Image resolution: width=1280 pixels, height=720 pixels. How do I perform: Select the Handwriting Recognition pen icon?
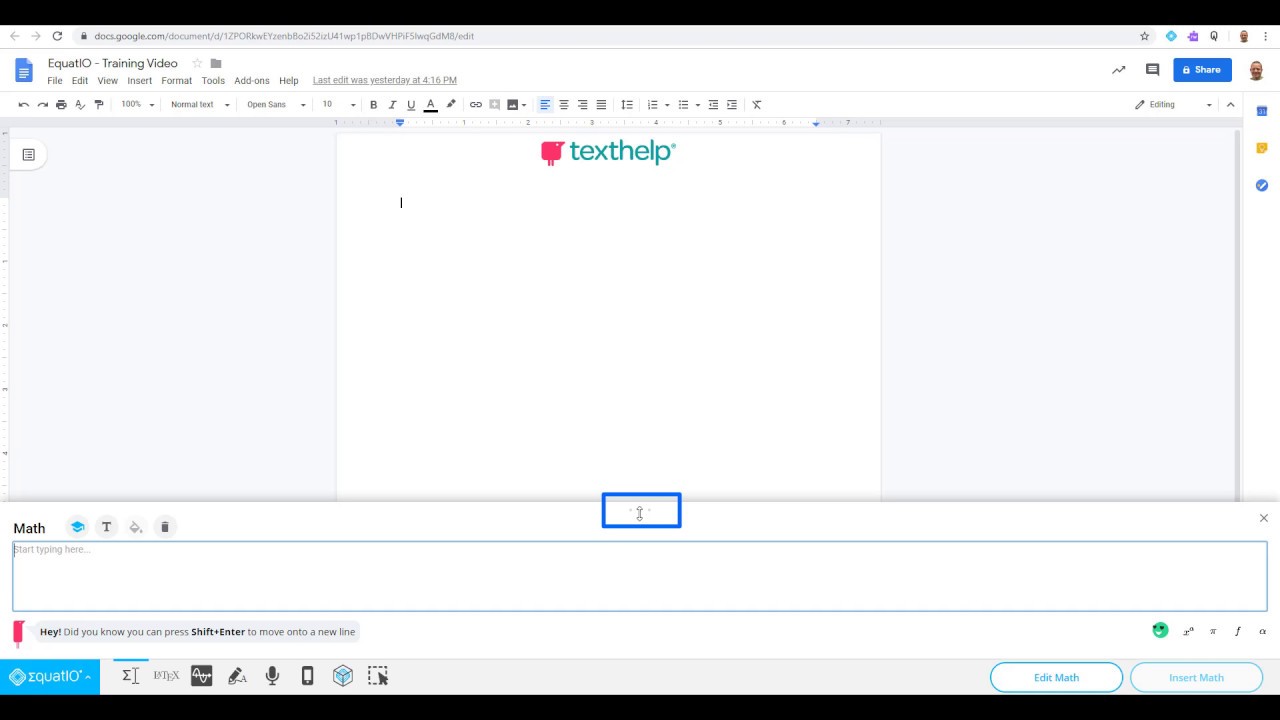coord(237,676)
